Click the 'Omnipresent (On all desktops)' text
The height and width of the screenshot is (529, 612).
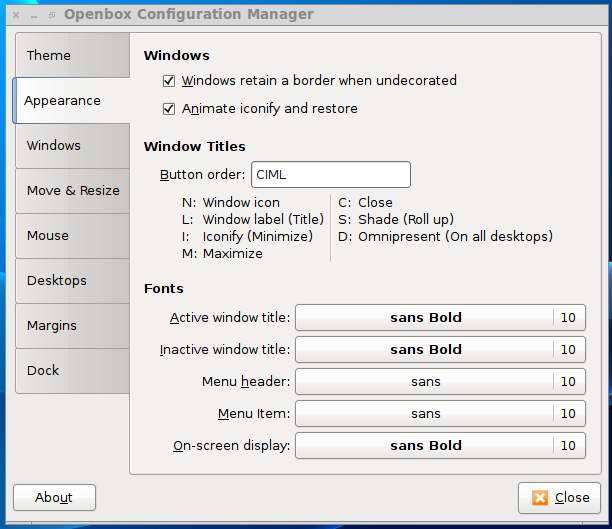click(455, 237)
